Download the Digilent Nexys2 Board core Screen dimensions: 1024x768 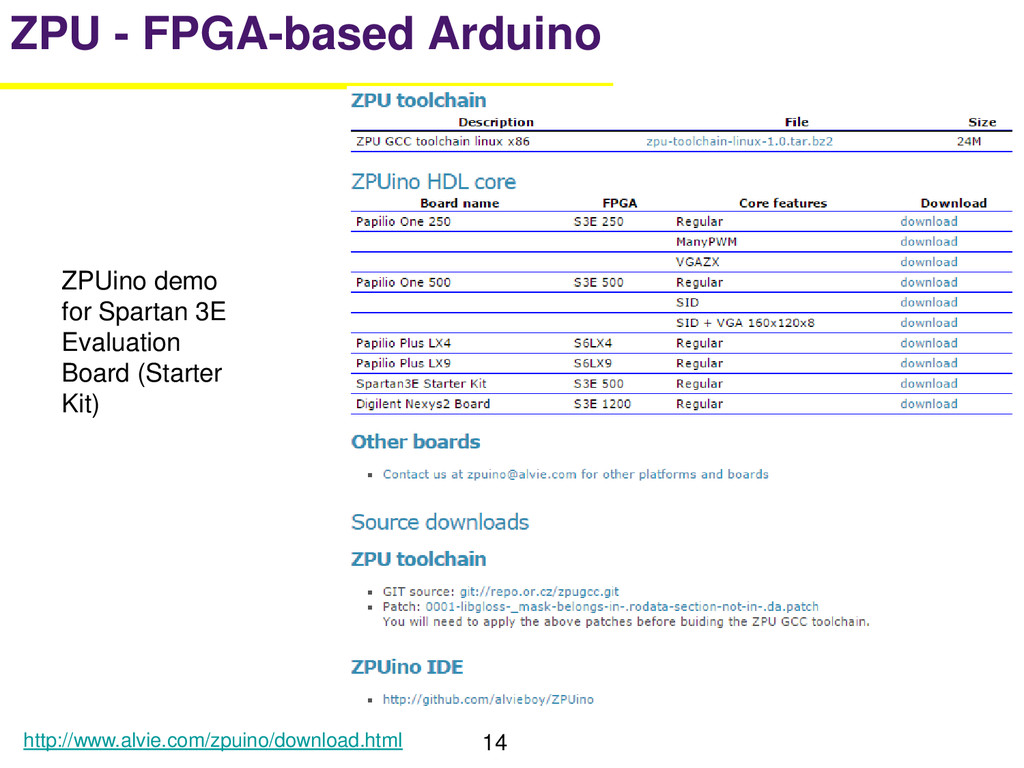click(929, 404)
